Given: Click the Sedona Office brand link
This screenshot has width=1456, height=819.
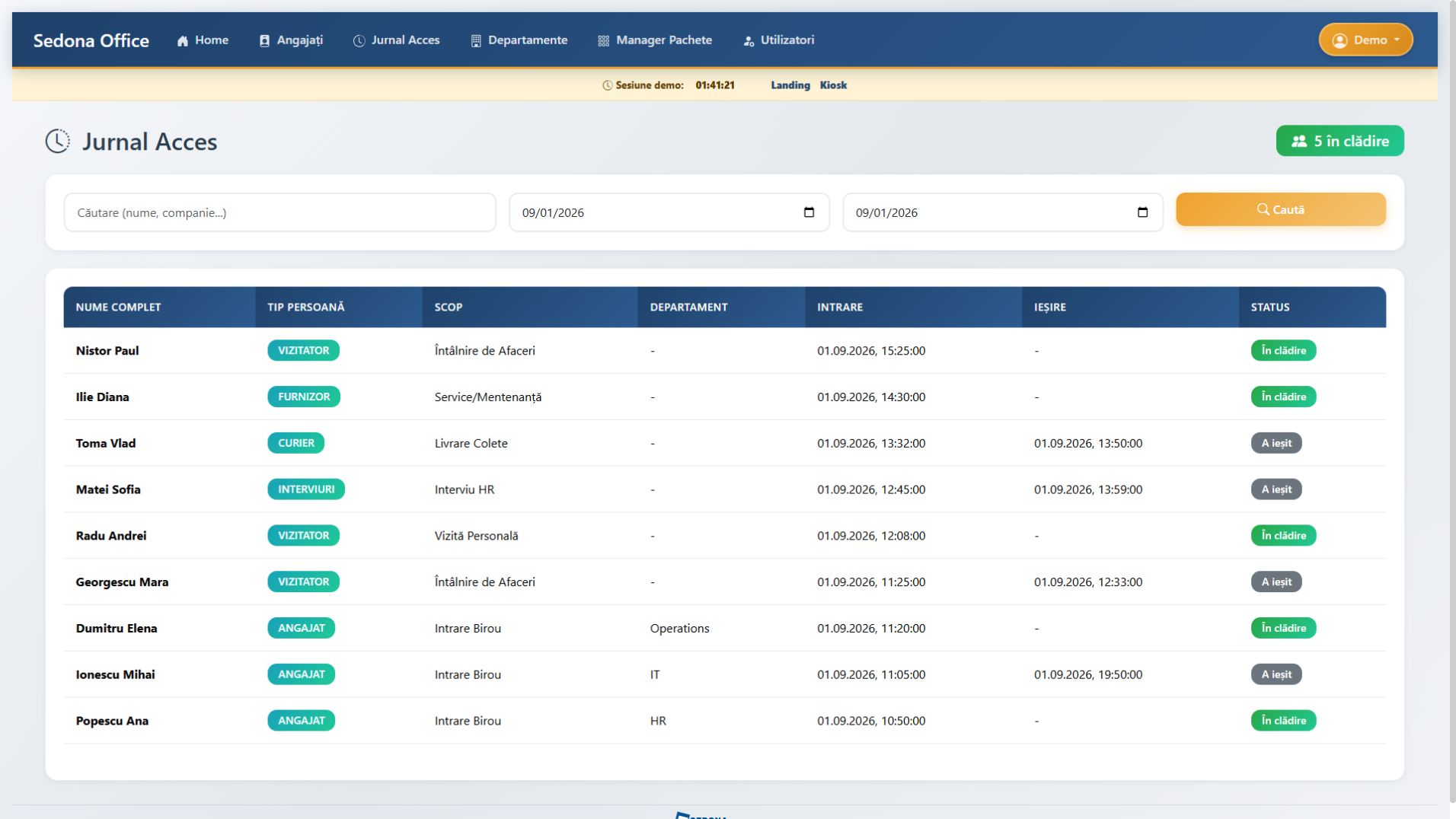Looking at the screenshot, I should click(x=91, y=40).
